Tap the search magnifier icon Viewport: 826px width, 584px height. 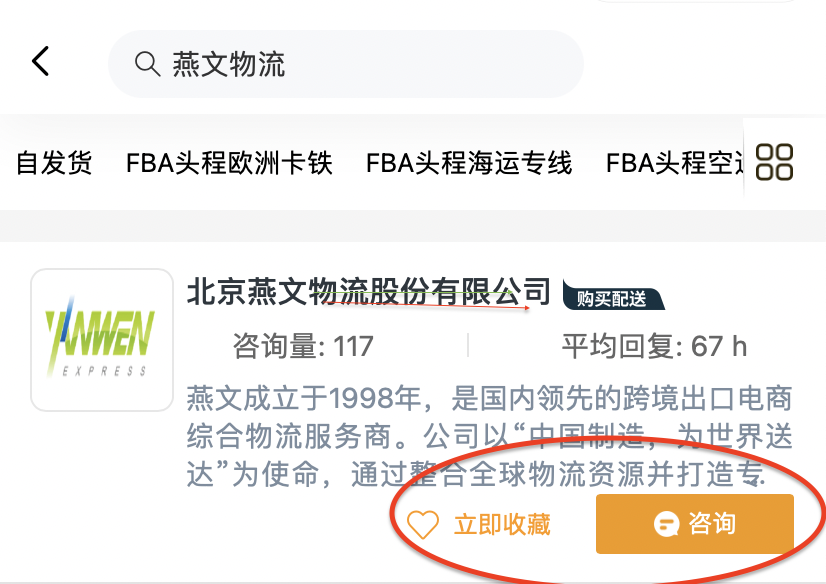point(148,64)
